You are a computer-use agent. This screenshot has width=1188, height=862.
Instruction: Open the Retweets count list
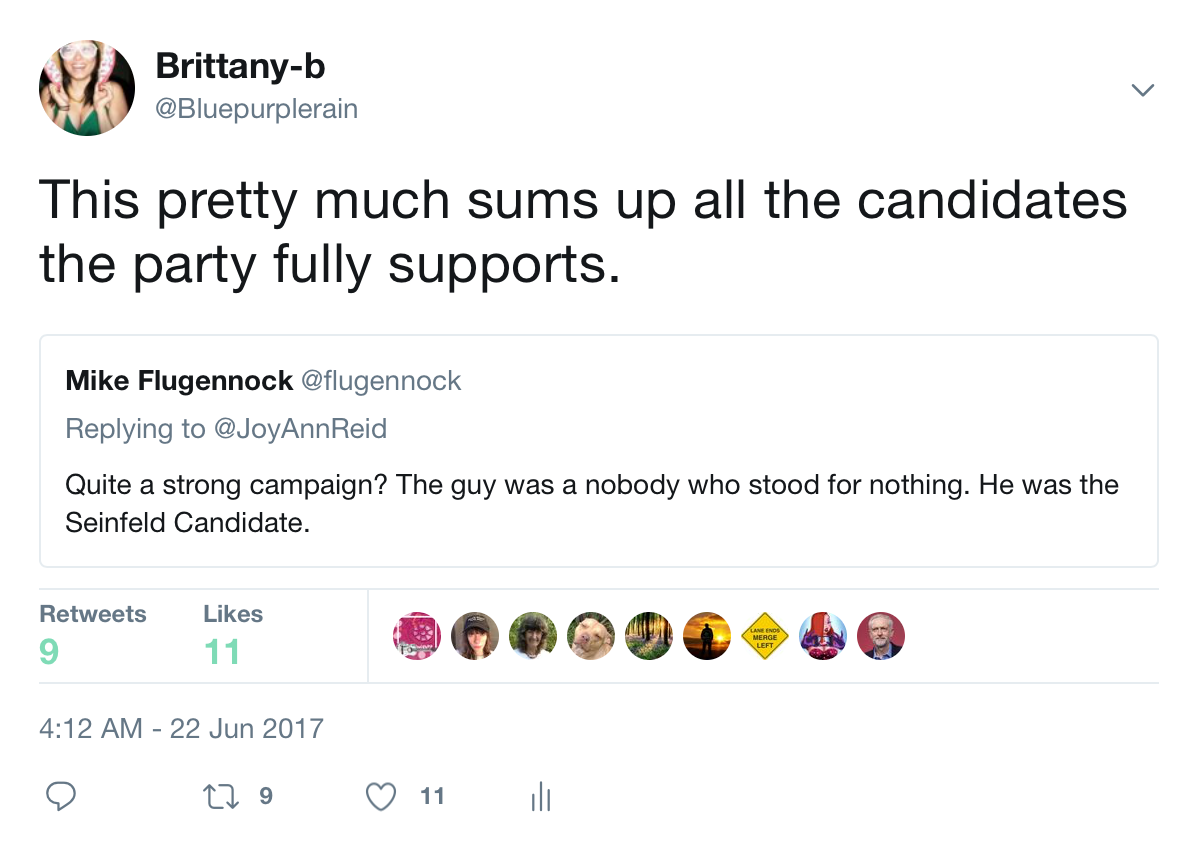pyautogui.click(x=92, y=634)
